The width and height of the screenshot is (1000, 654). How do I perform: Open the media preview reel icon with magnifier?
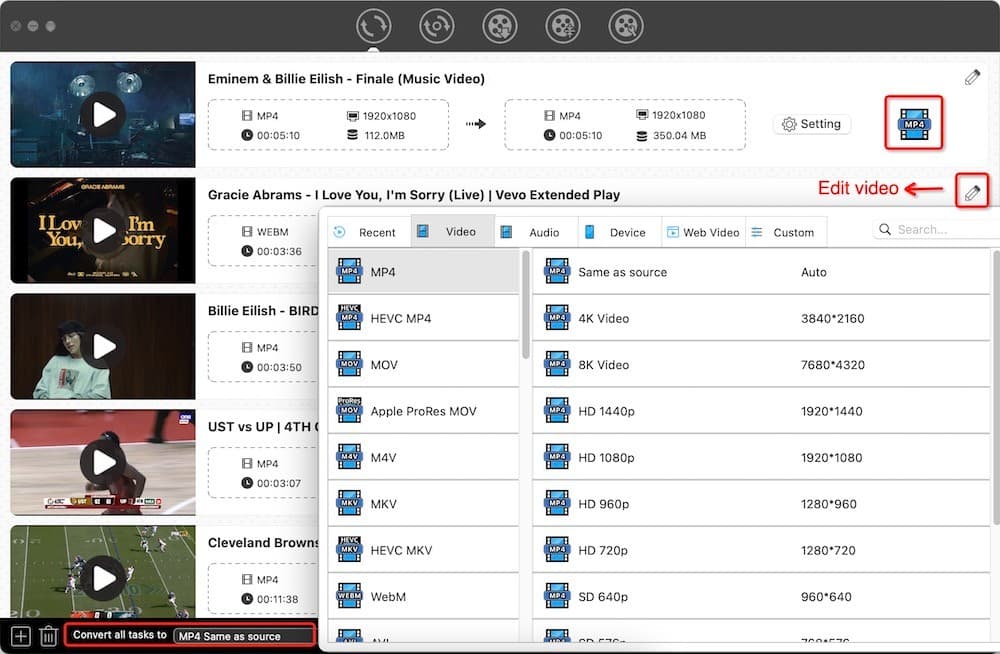tap(626, 26)
